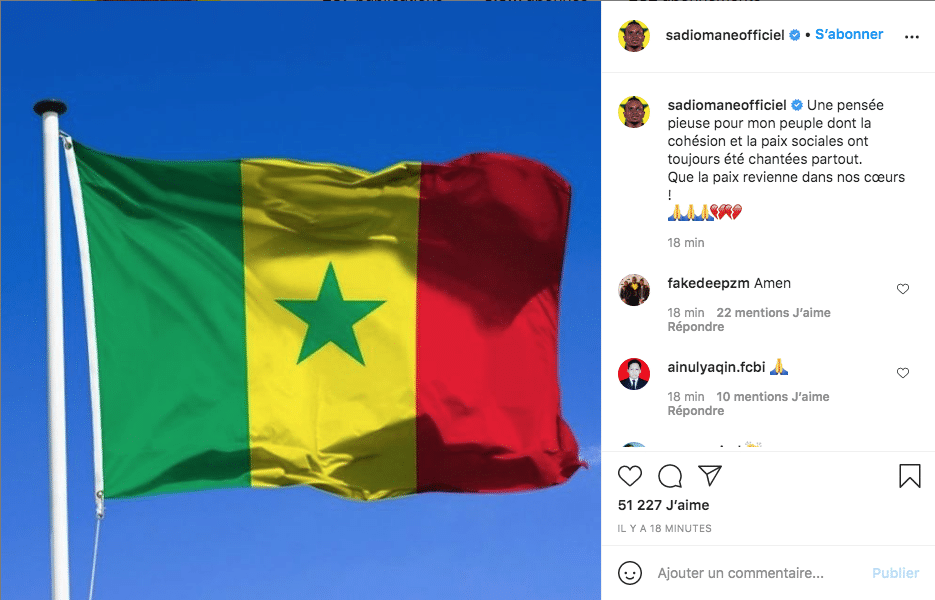Like the post with heart icon

(x=630, y=476)
